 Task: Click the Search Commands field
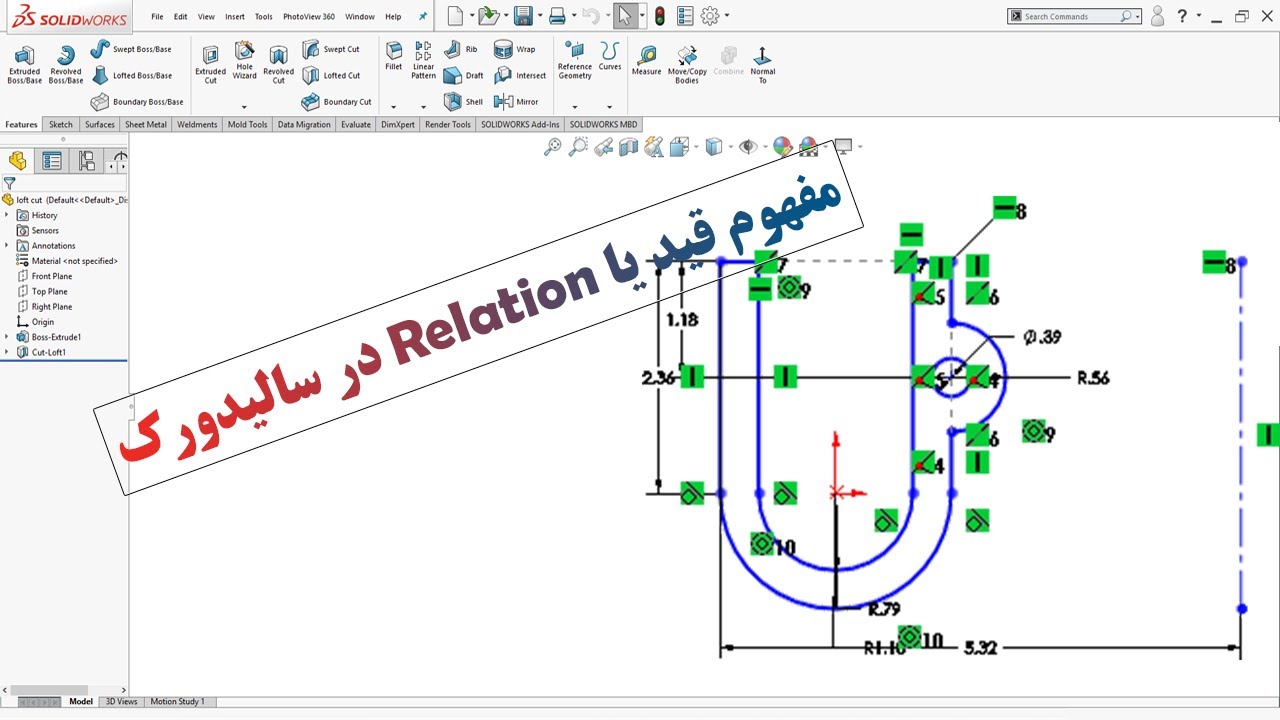pos(1075,16)
